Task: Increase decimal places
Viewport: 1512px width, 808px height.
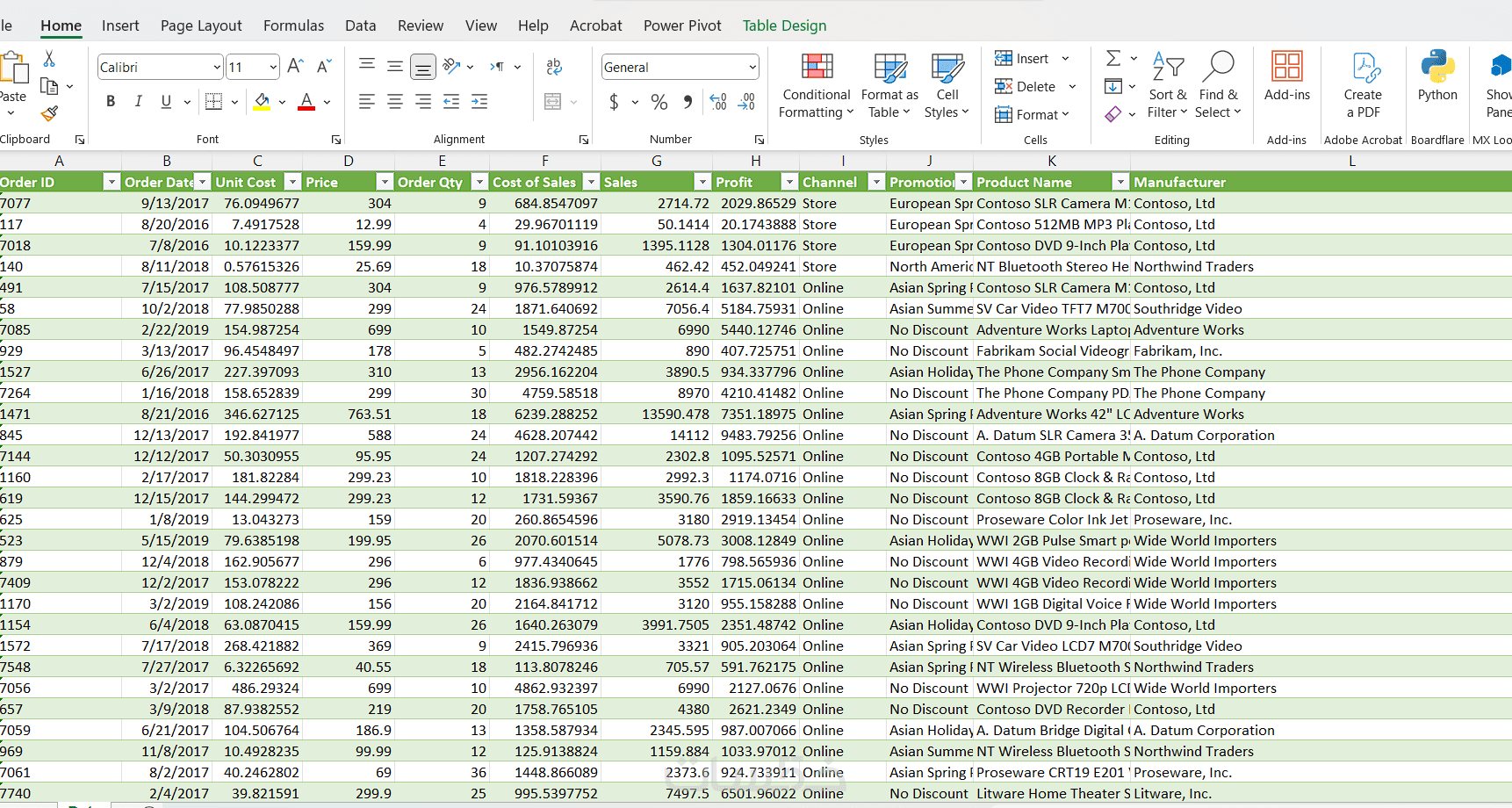Action: tap(718, 102)
